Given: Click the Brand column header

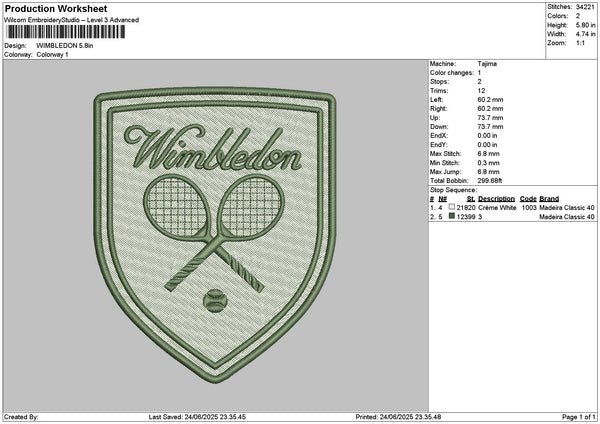Looking at the screenshot, I should [x=549, y=199].
